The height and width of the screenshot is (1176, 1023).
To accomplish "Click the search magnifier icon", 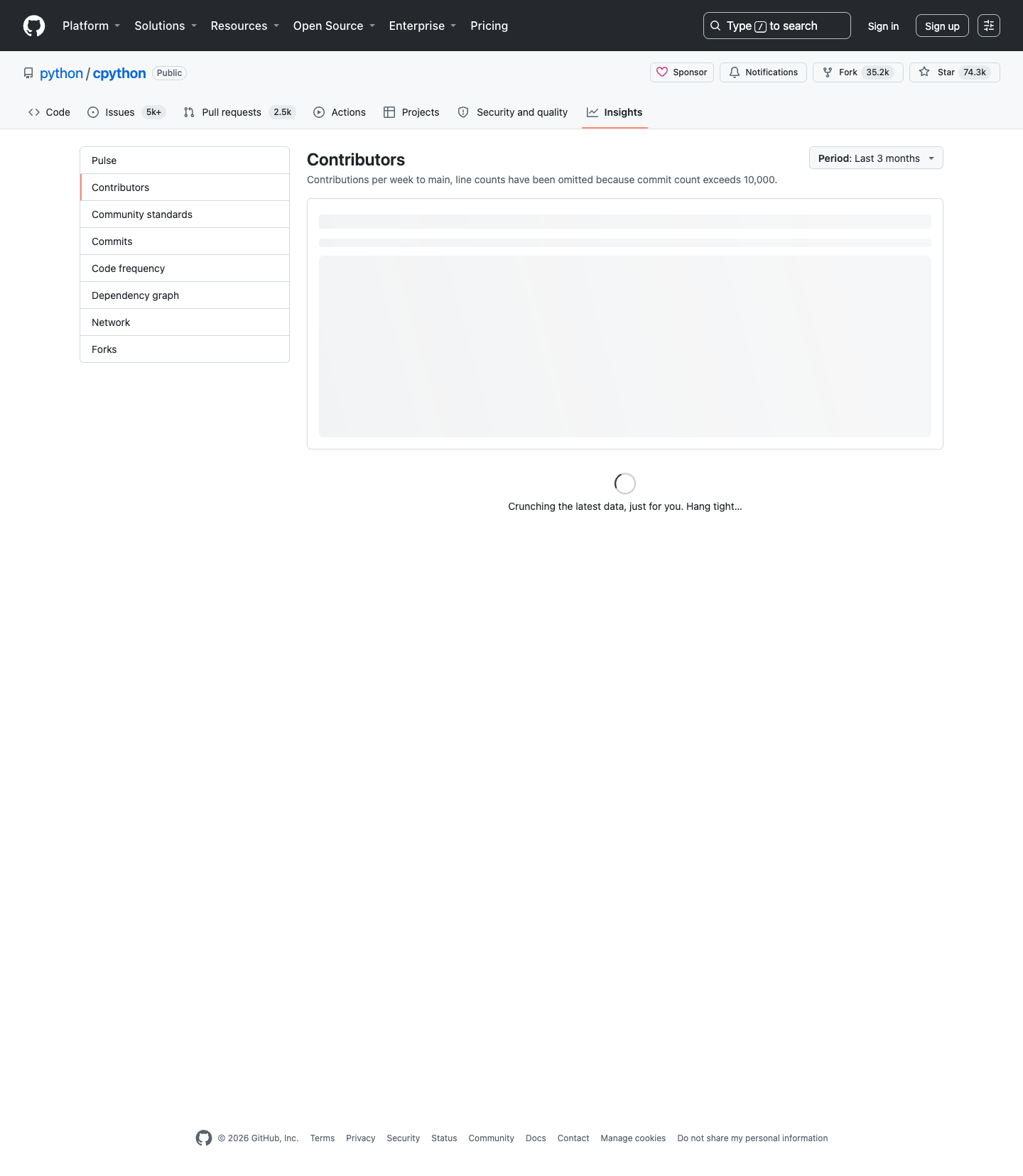I will coord(715,26).
